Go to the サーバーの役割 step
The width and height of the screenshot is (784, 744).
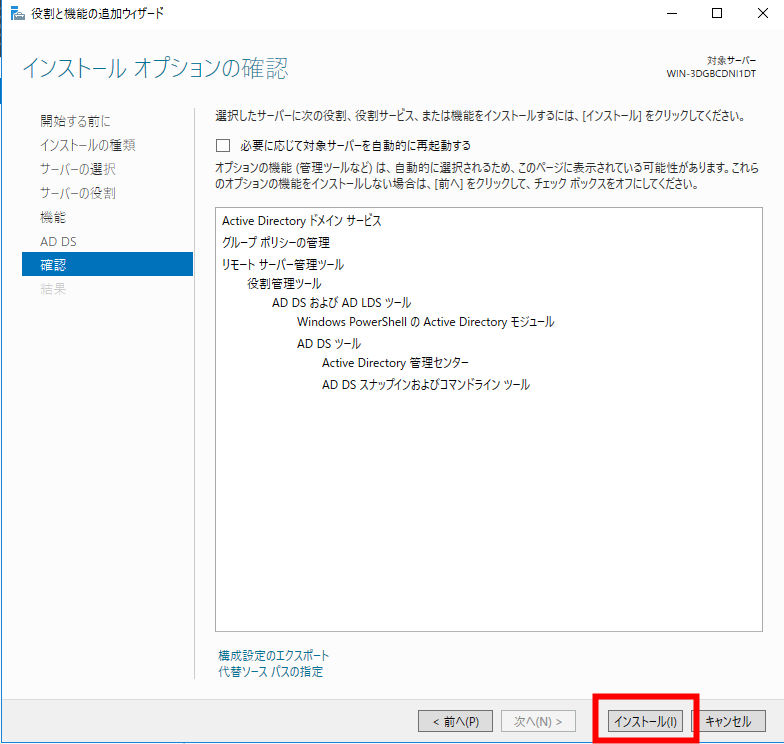click(x=78, y=193)
